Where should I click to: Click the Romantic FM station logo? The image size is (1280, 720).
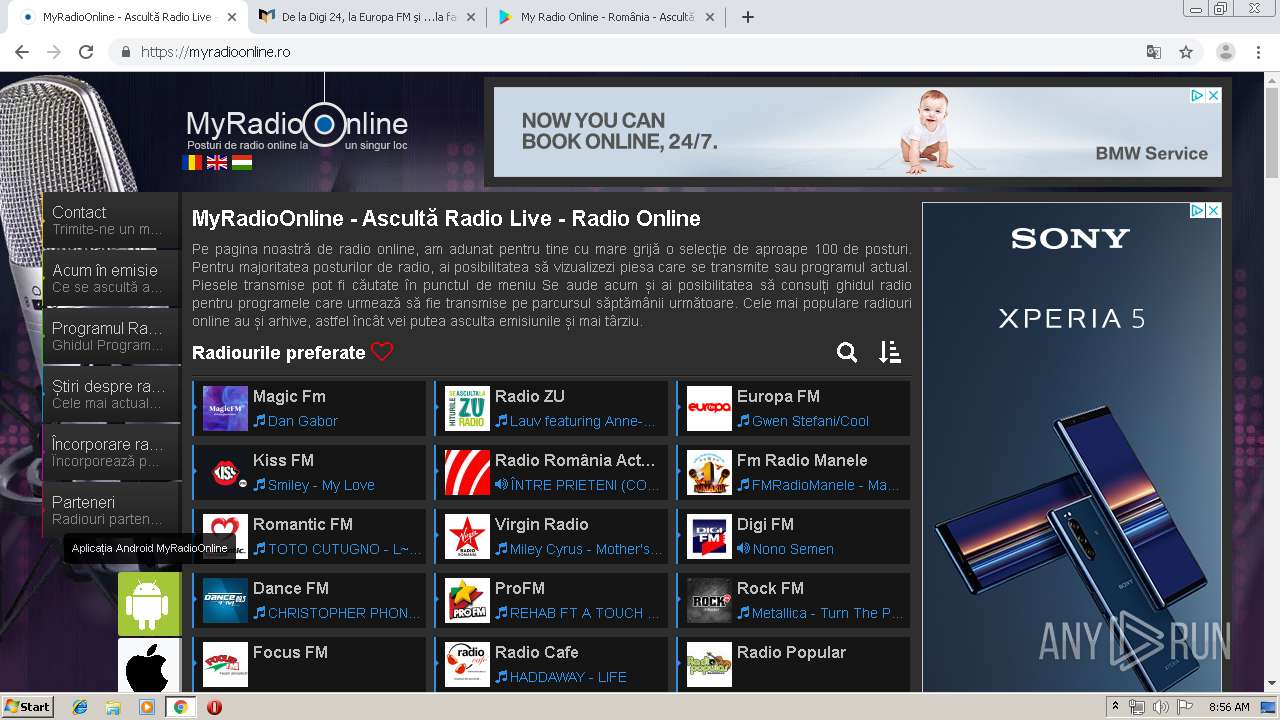pos(225,537)
